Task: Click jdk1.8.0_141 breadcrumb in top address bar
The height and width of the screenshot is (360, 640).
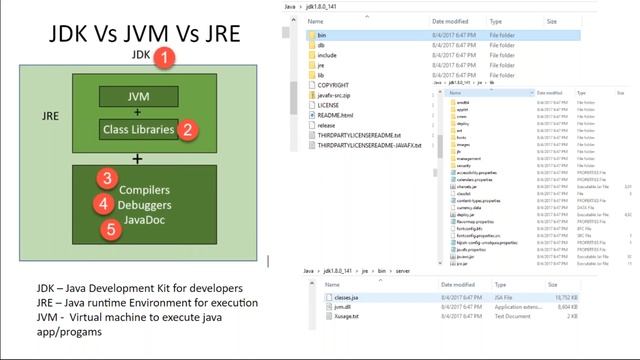Action: tap(321, 7)
